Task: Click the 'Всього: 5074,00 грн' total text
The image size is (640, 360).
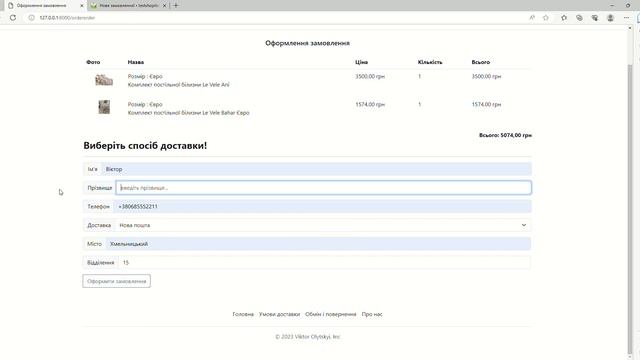Action: [x=505, y=135]
